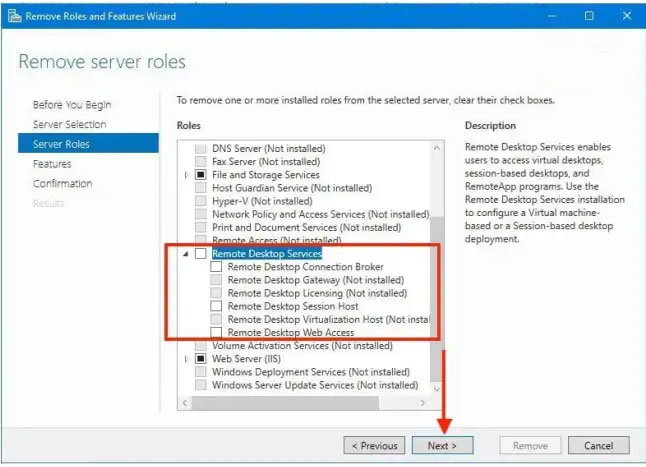Image resolution: width=646 pixels, height=467 pixels.
Task: Click the Results step
Action: coord(48,203)
